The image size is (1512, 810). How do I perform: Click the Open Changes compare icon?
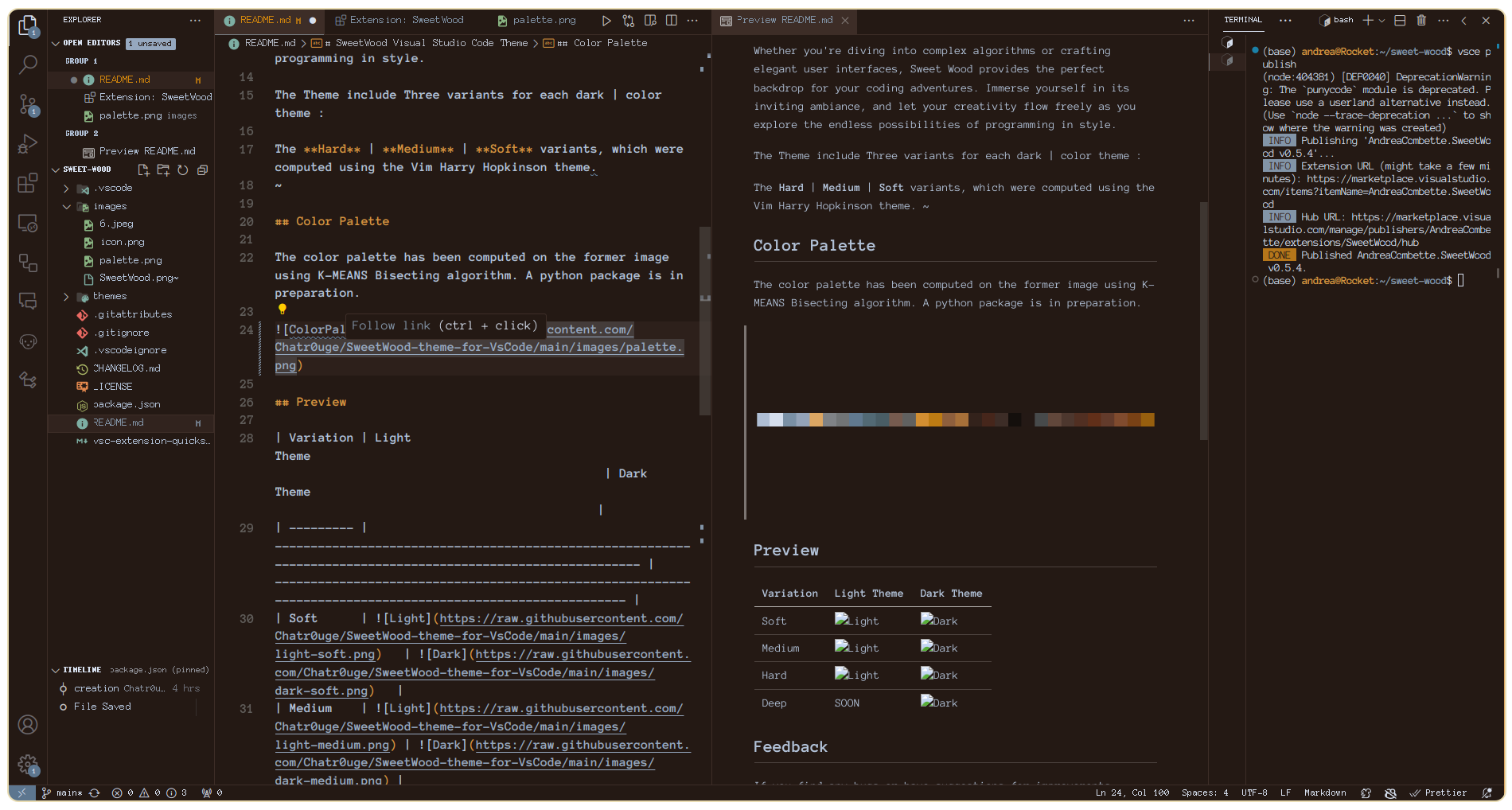pyautogui.click(x=629, y=20)
